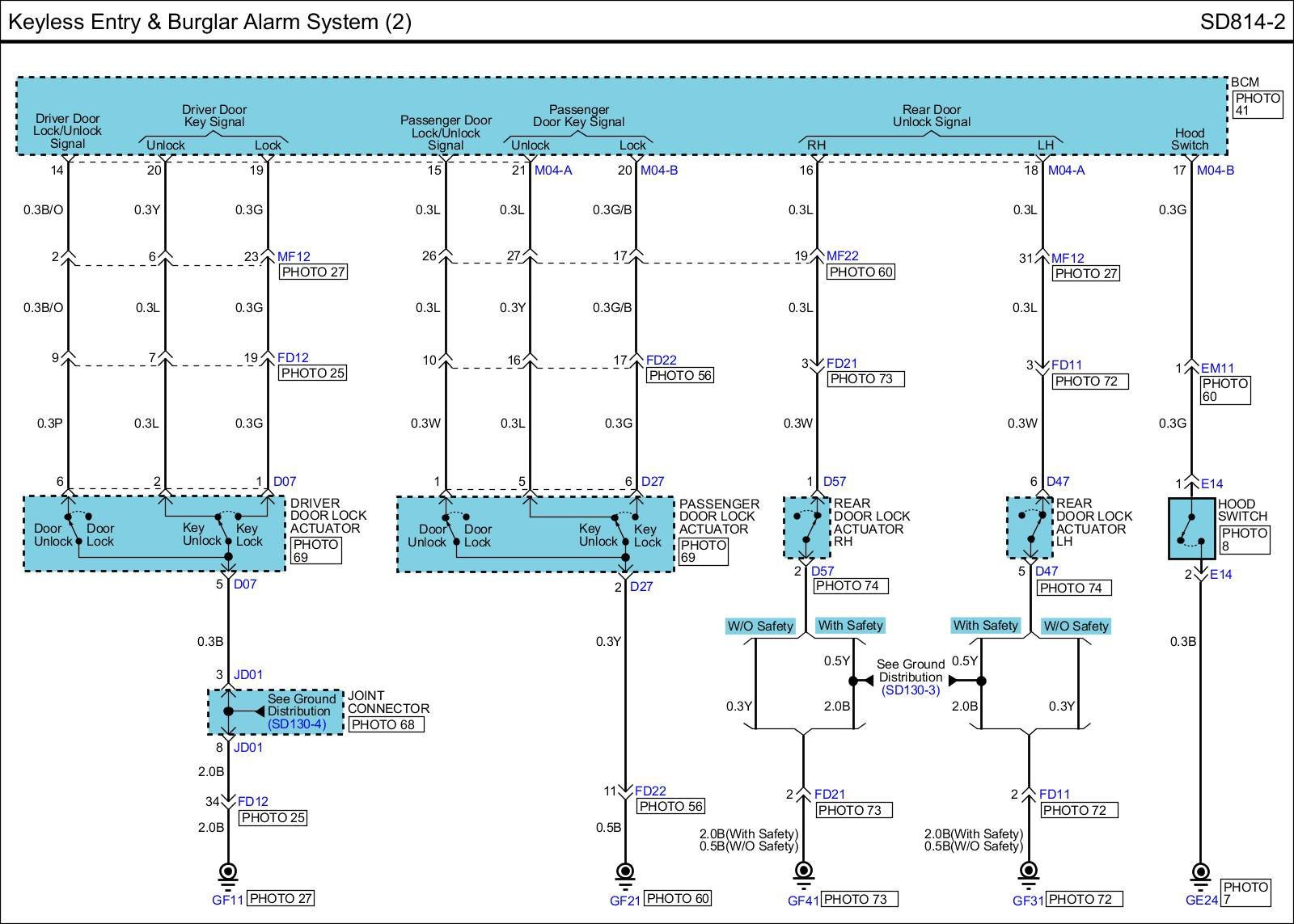
Task: Open the SD130-4 ground distribution reference
Action: [x=297, y=724]
